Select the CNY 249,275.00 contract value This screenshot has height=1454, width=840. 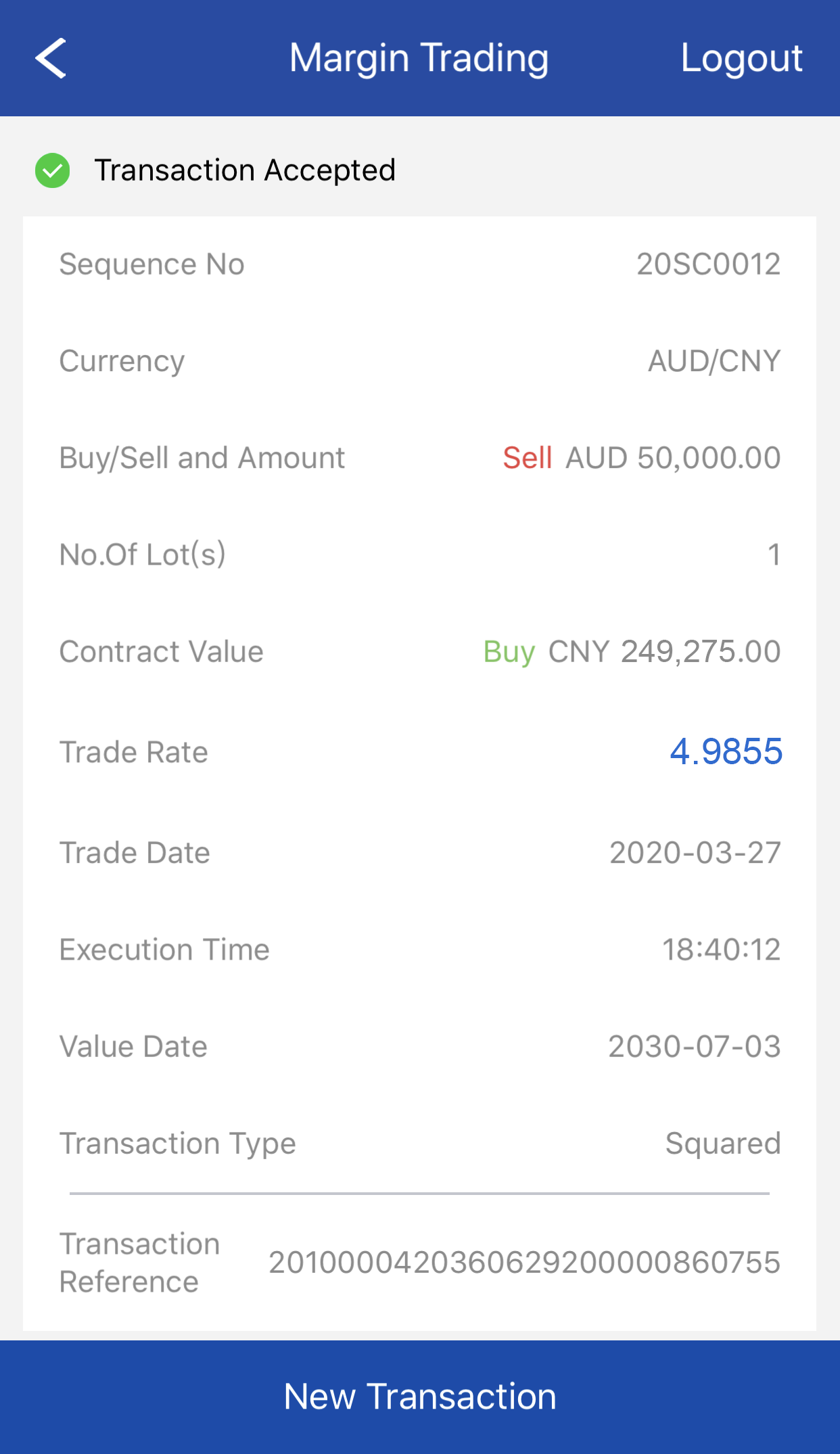click(664, 652)
